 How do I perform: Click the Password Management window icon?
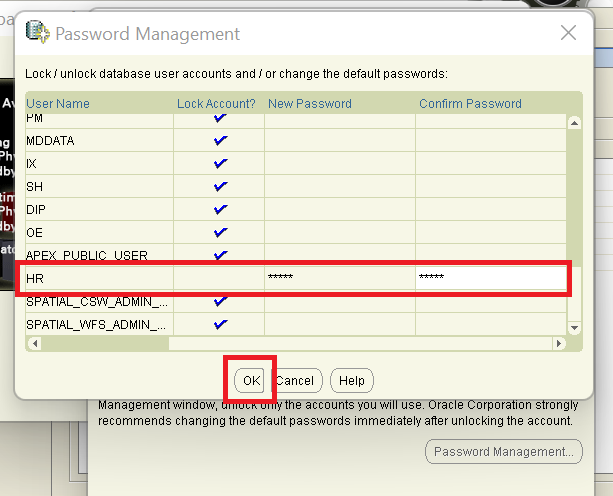(38, 32)
